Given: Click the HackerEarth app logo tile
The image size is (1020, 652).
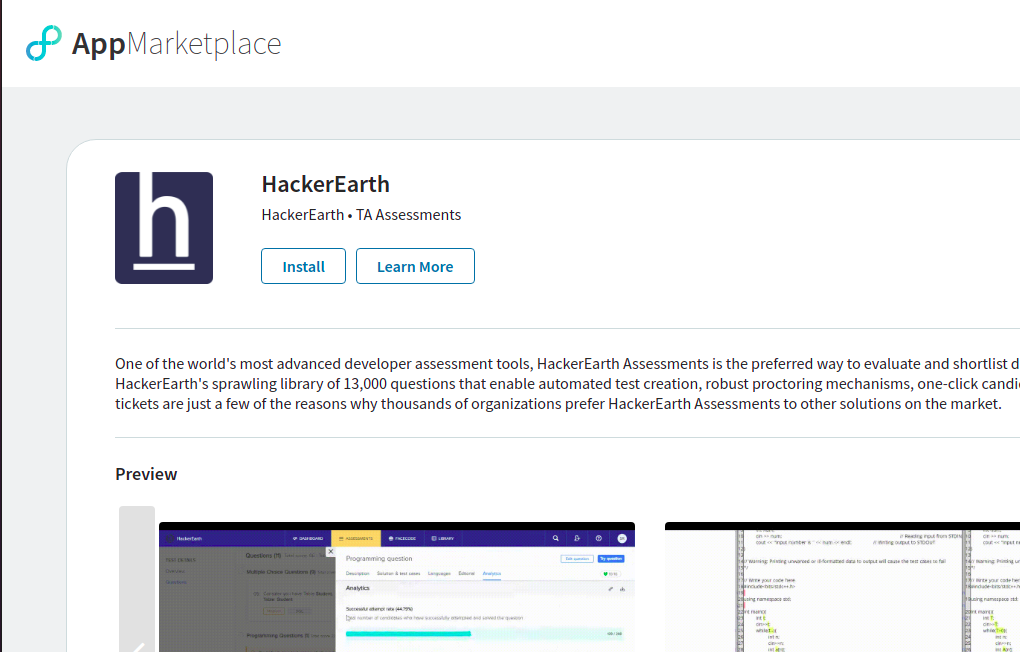Looking at the screenshot, I should pos(164,228).
